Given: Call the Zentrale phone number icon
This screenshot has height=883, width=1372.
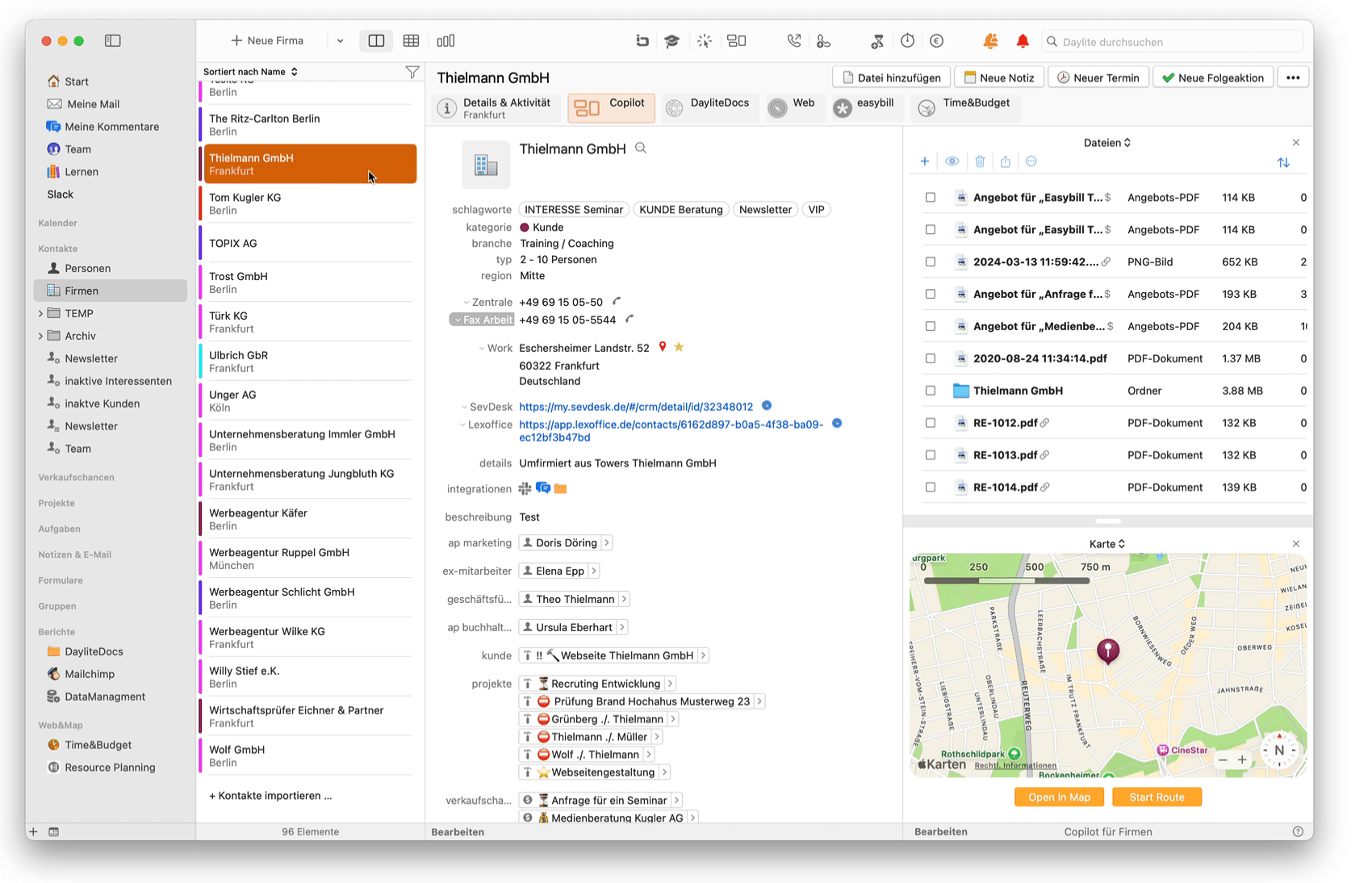Looking at the screenshot, I should click(x=617, y=301).
